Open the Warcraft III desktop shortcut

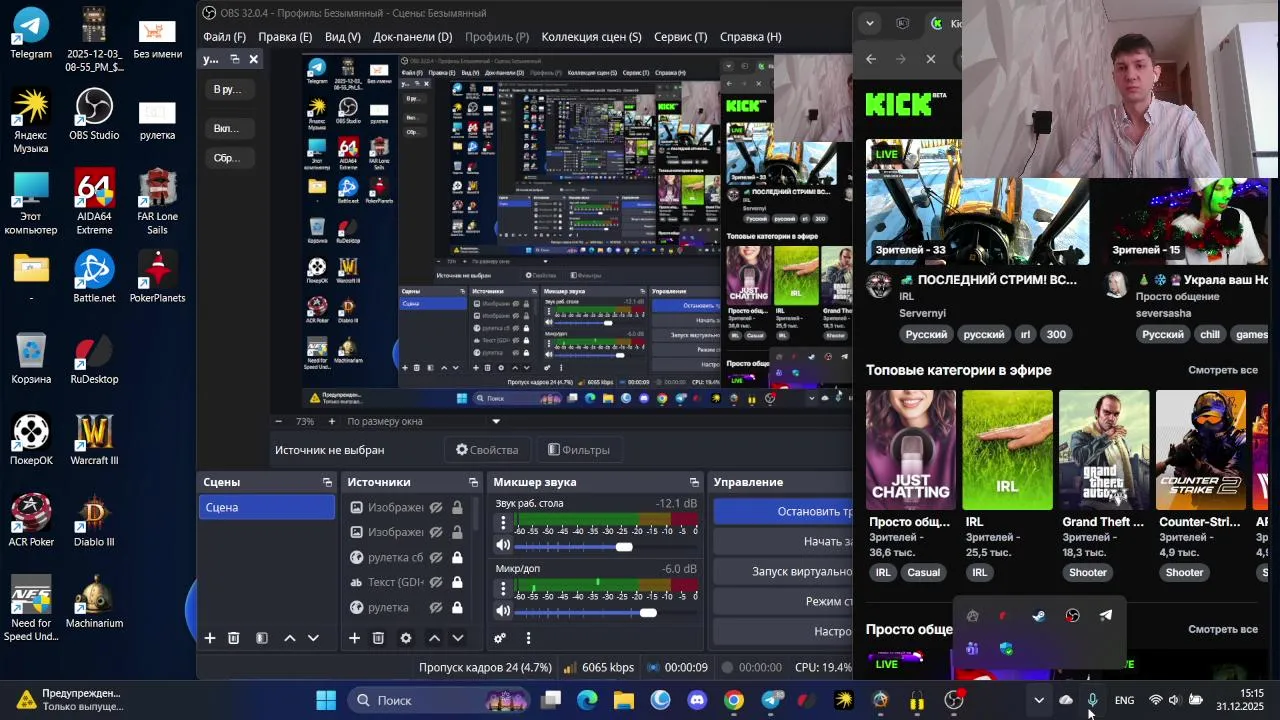[94, 440]
